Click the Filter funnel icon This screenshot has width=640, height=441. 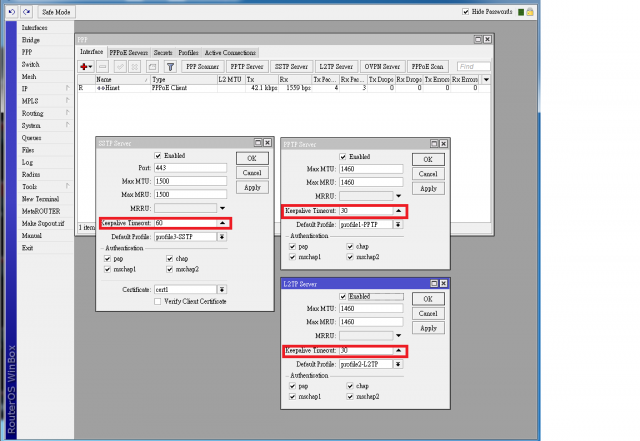(x=170, y=67)
